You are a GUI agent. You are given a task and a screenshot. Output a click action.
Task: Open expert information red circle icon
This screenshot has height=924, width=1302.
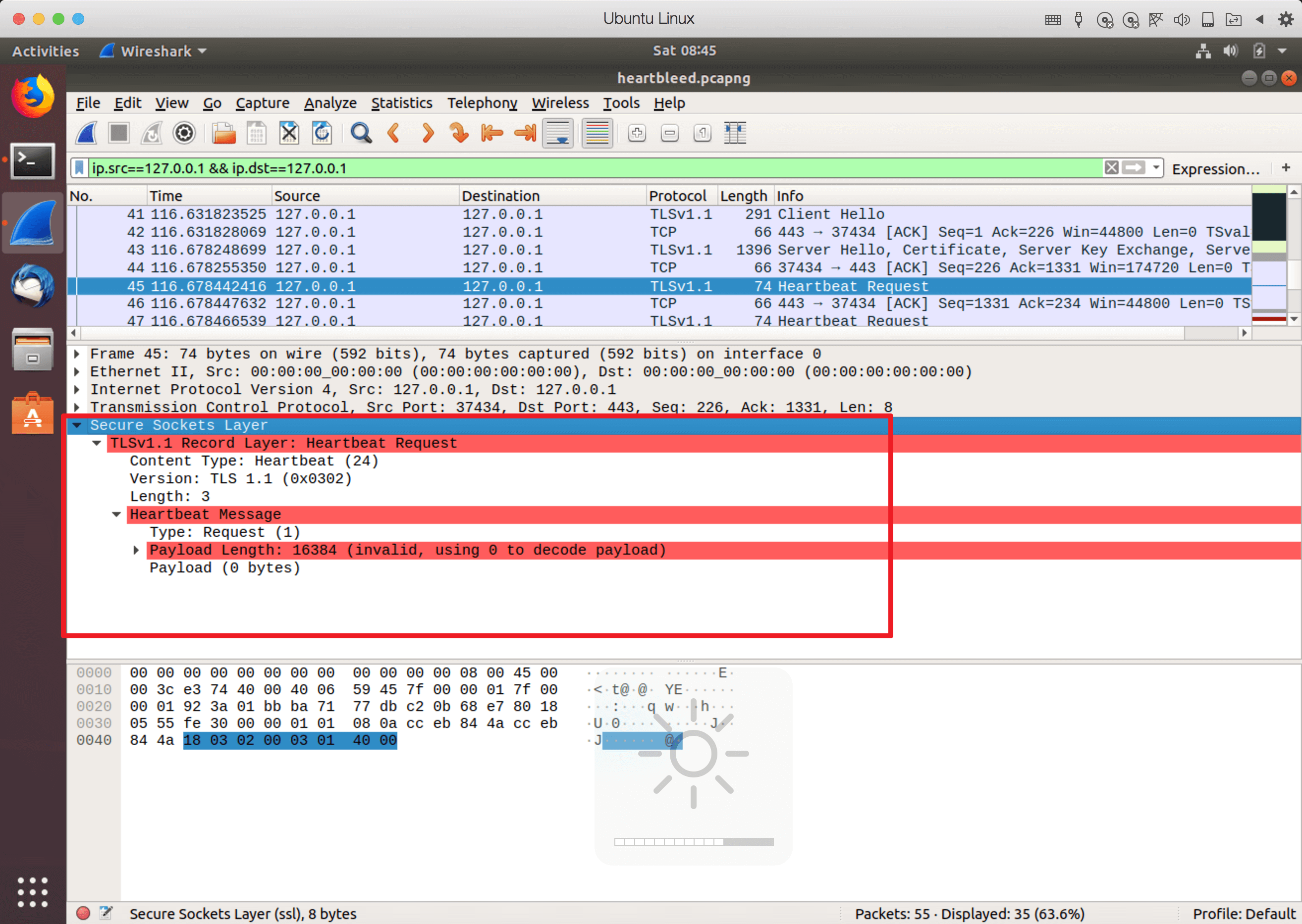pyautogui.click(x=83, y=913)
